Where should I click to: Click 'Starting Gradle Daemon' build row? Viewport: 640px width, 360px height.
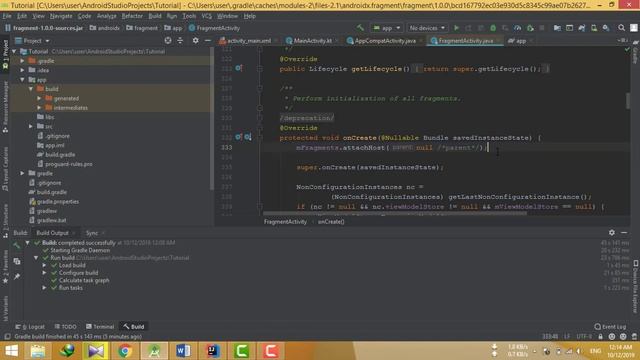tap(80, 250)
